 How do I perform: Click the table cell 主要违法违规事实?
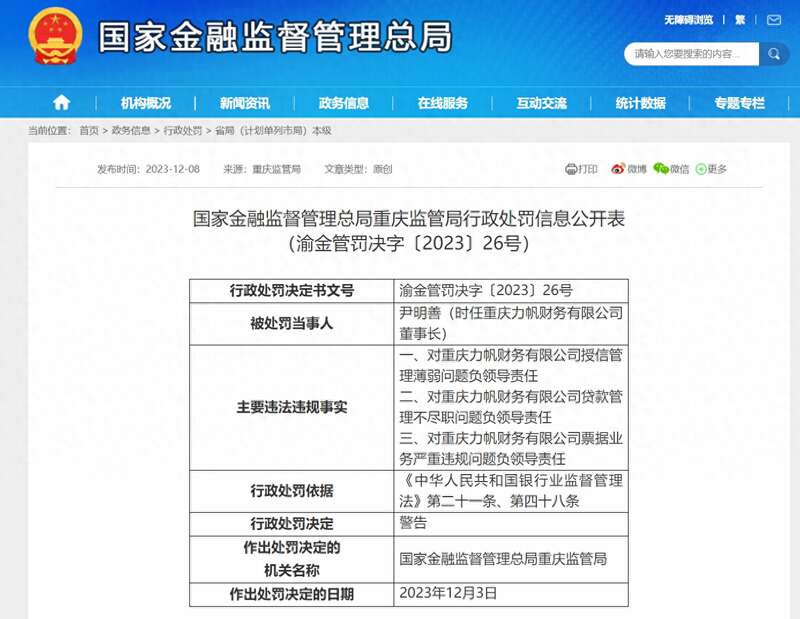[x=292, y=407]
